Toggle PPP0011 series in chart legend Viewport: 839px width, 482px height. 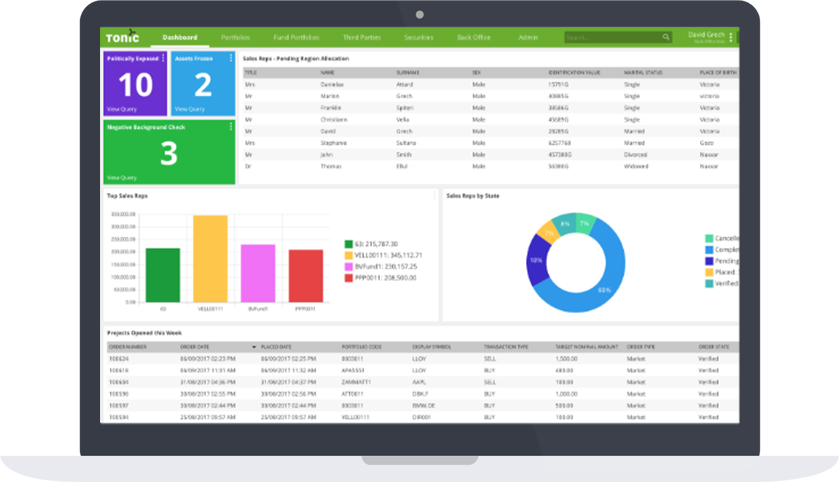[347, 279]
